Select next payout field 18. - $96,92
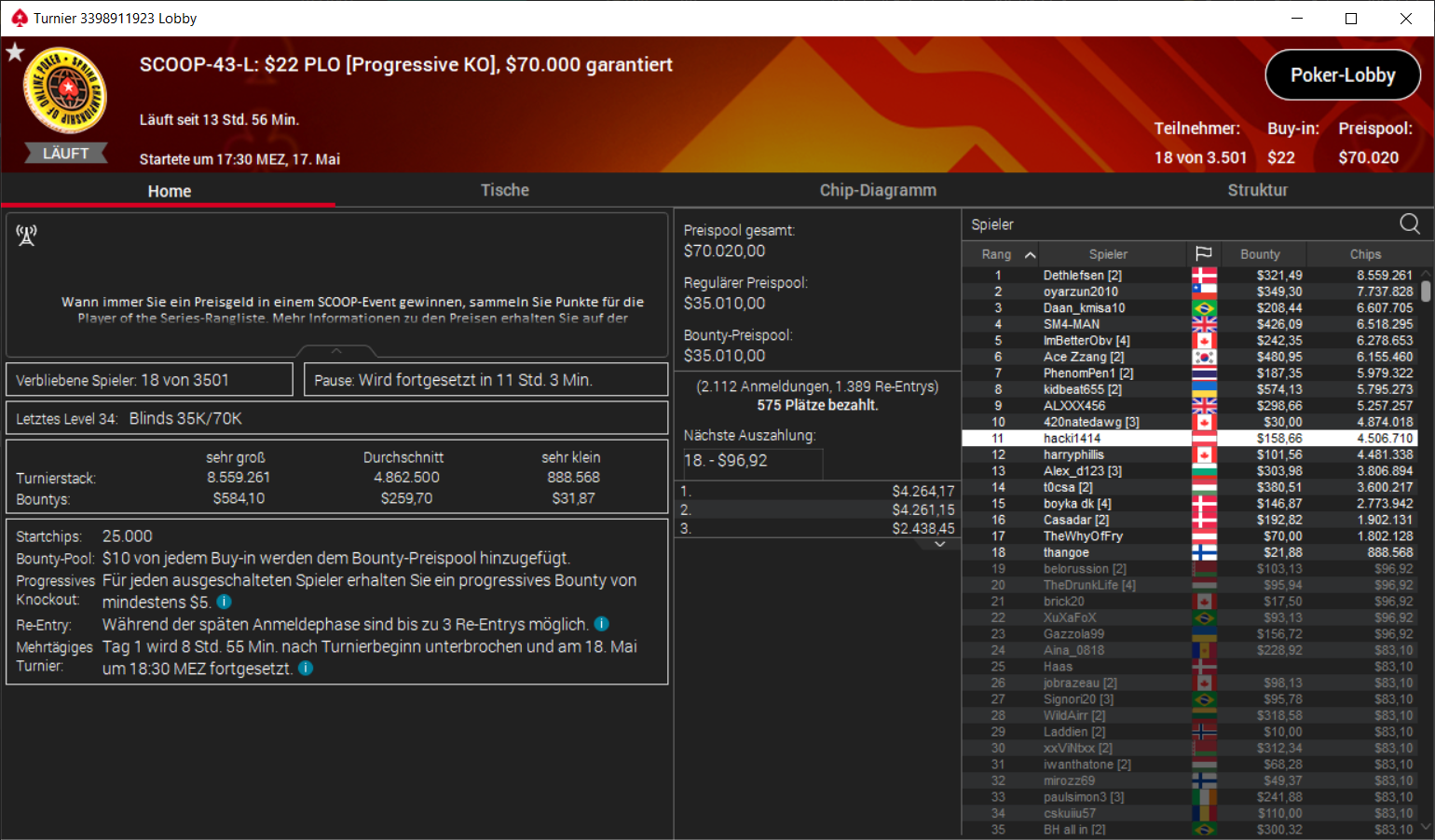This screenshot has height=840, width=1435. tap(753, 461)
